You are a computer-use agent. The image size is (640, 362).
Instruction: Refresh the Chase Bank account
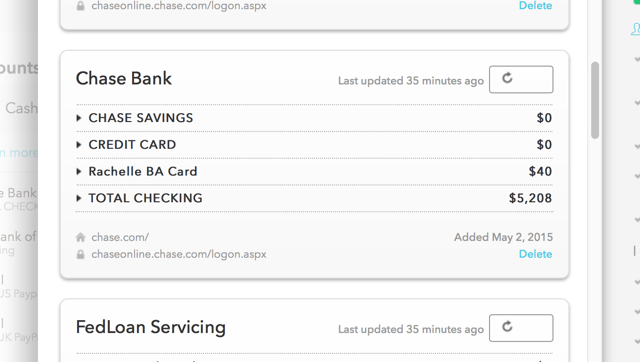pyautogui.click(x=521, y=79)
